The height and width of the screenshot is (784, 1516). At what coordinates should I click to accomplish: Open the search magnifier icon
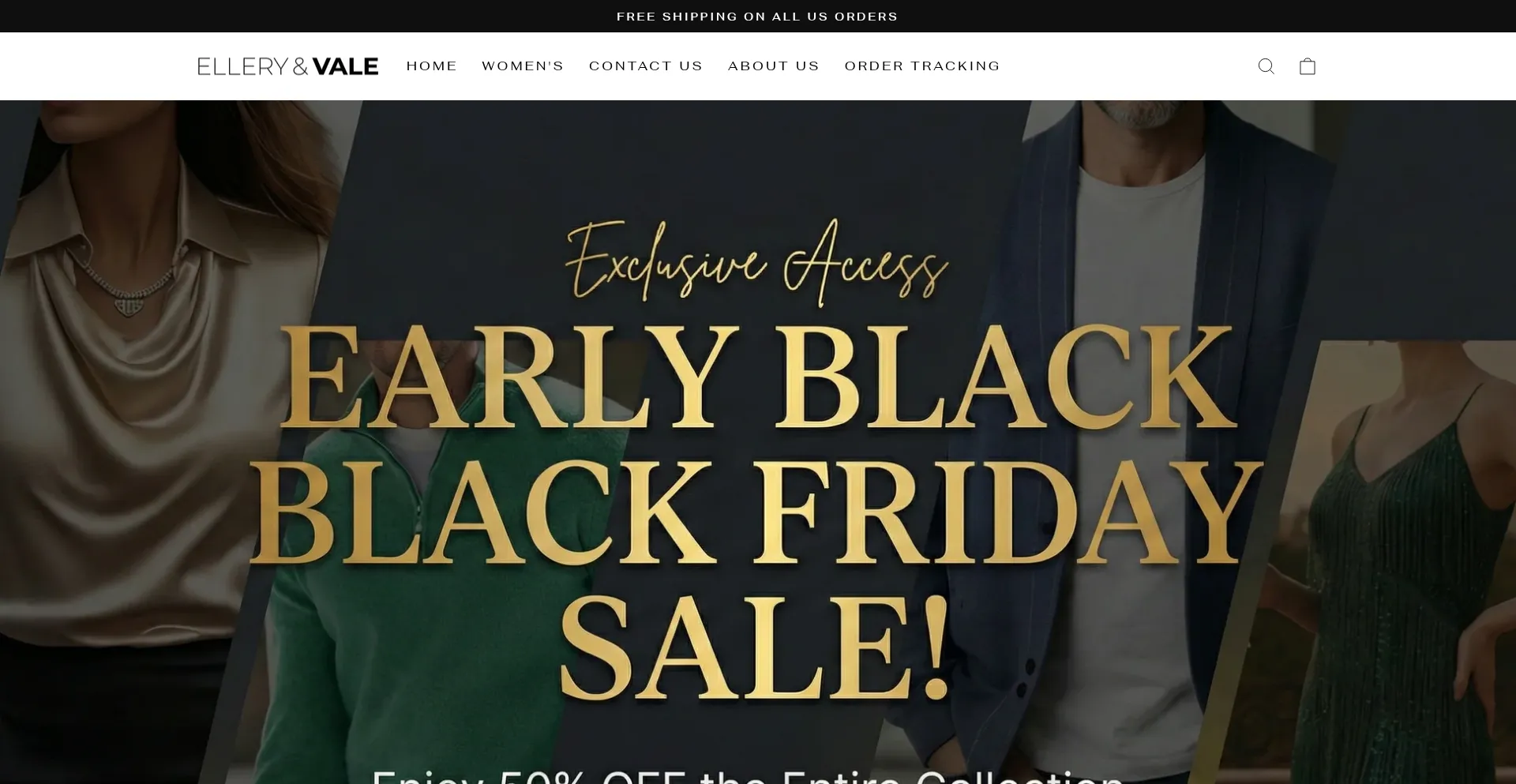(x=1266, y=66)
